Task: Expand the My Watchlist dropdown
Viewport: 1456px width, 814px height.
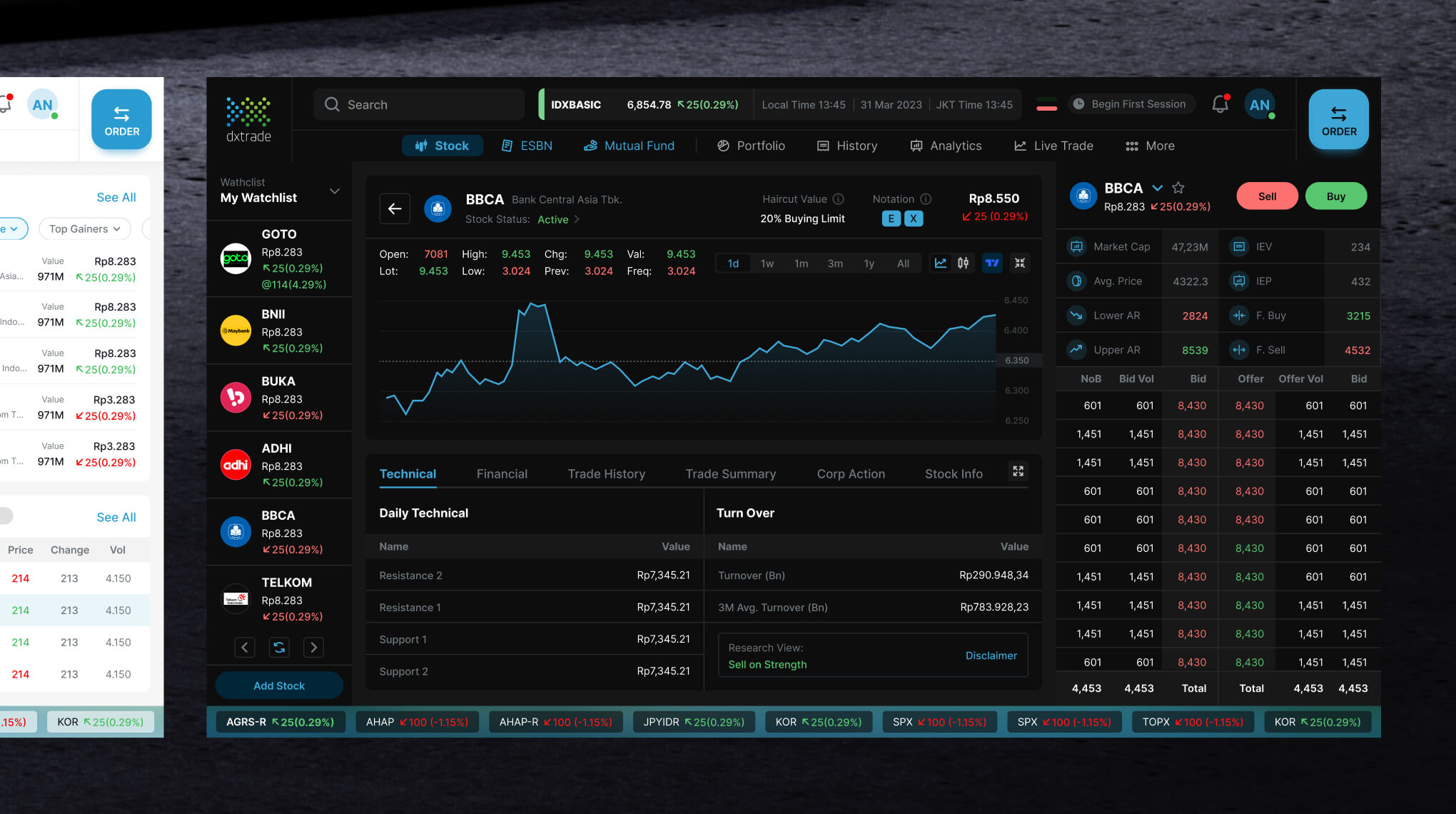Action: 334,191
